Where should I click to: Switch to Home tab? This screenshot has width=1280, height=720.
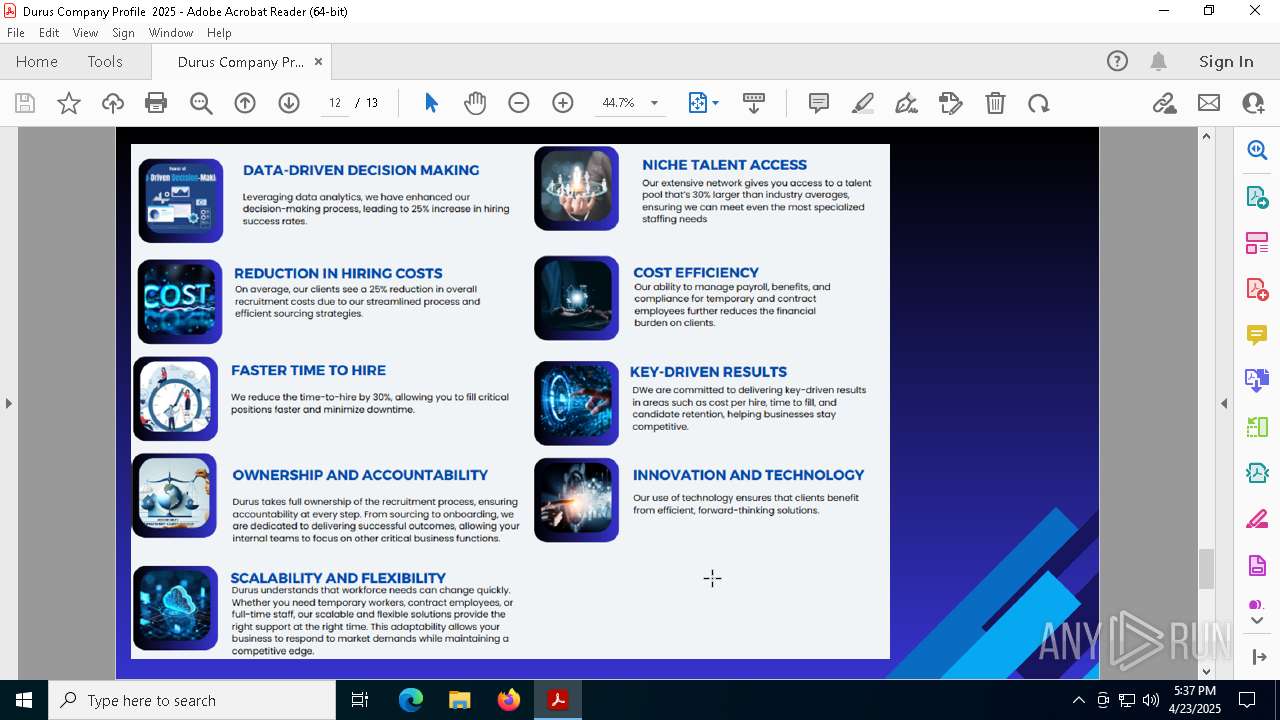coord(37,61)
